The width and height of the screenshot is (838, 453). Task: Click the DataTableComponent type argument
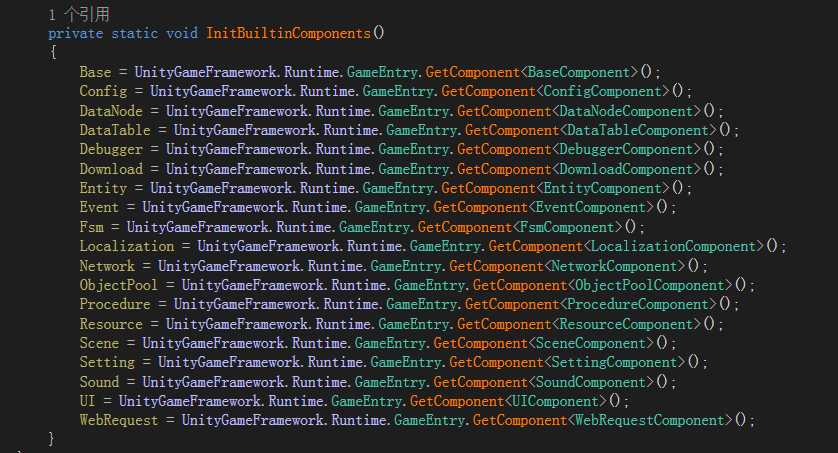638,130
